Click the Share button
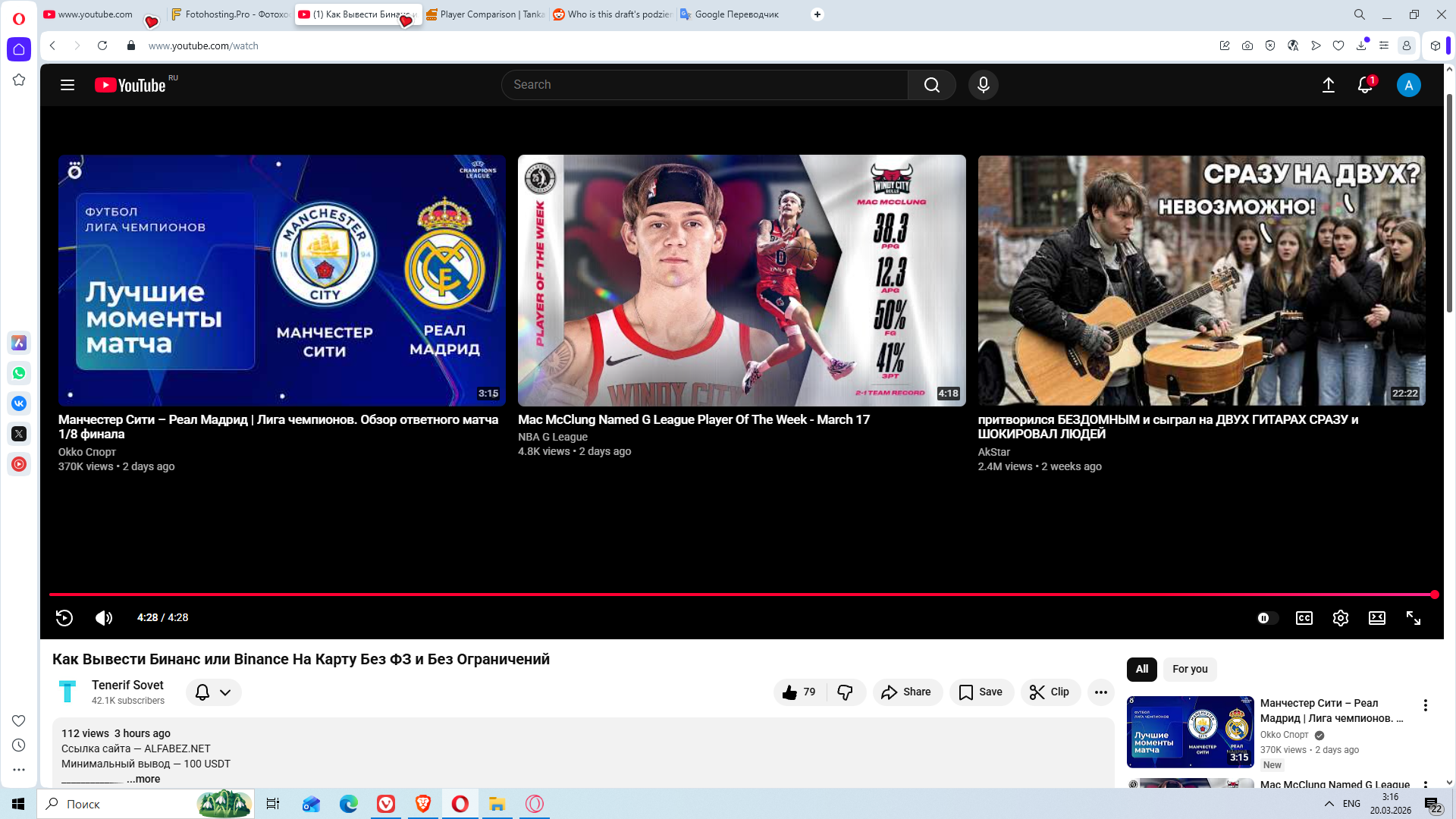 click(x=907, y=692)
